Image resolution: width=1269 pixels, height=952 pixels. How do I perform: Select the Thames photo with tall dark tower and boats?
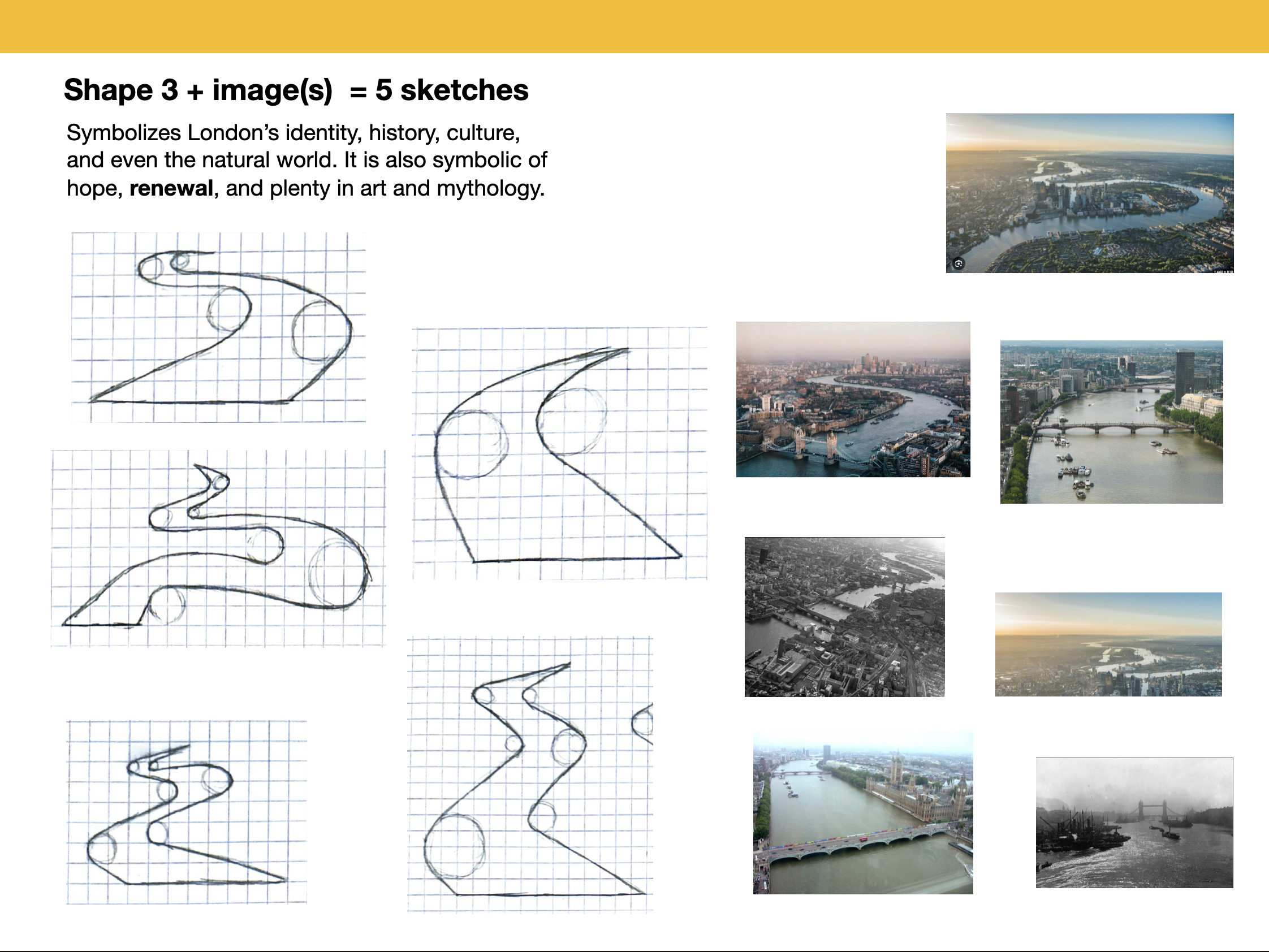click(x=1111, y=422)
